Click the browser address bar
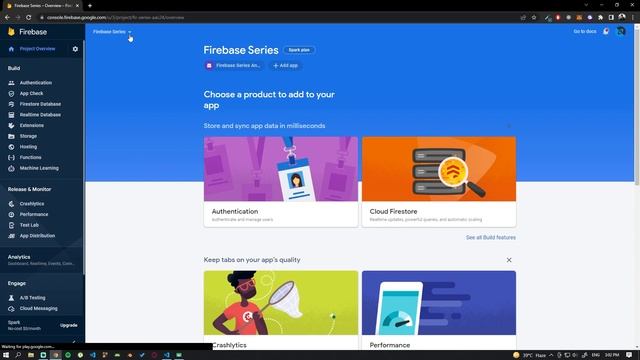Image resolution: width=640 pixels, height=360 pixels. (x=278, y=18)
